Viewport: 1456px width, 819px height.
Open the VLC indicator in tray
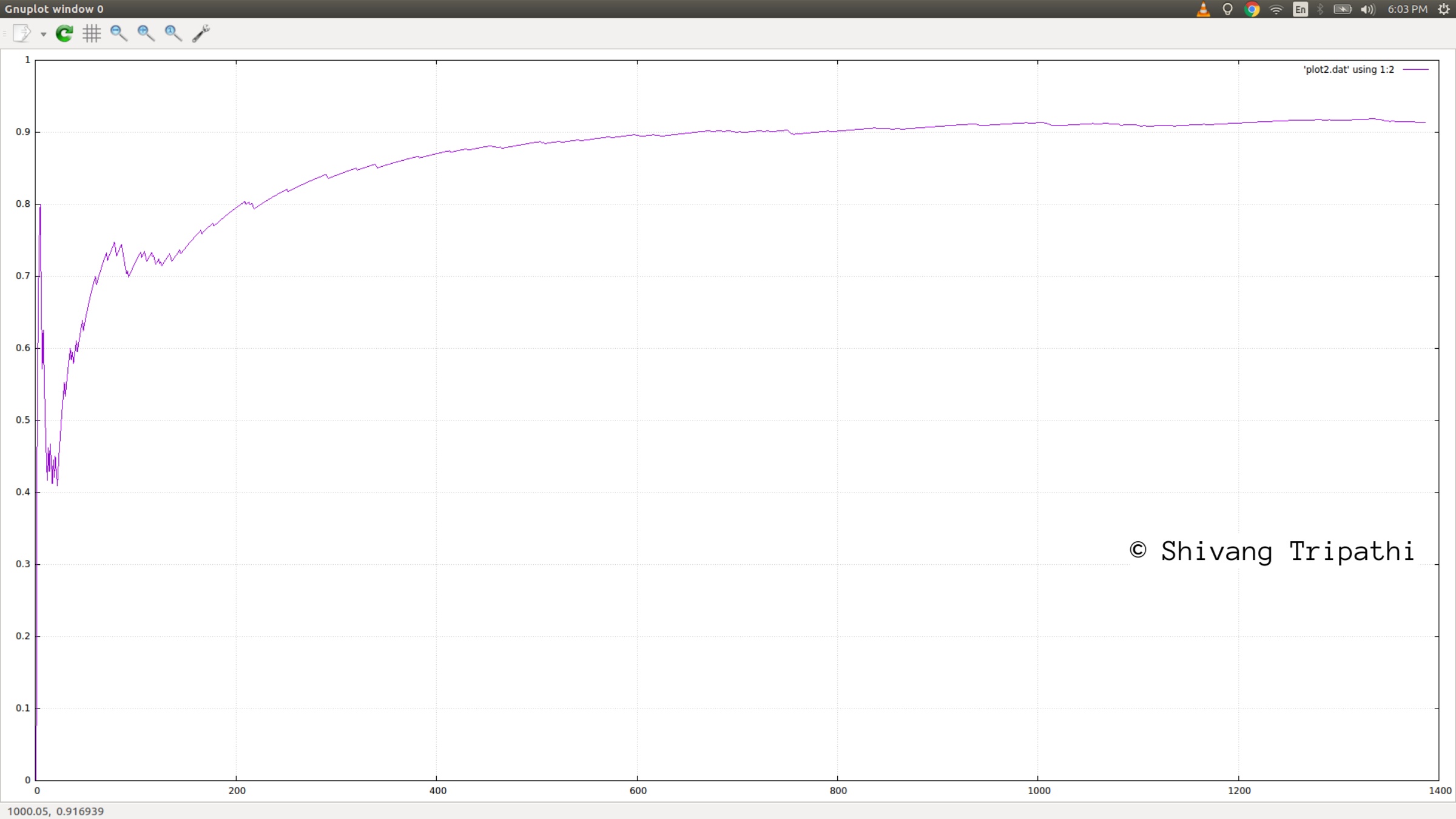click(x=1203, y=9)
